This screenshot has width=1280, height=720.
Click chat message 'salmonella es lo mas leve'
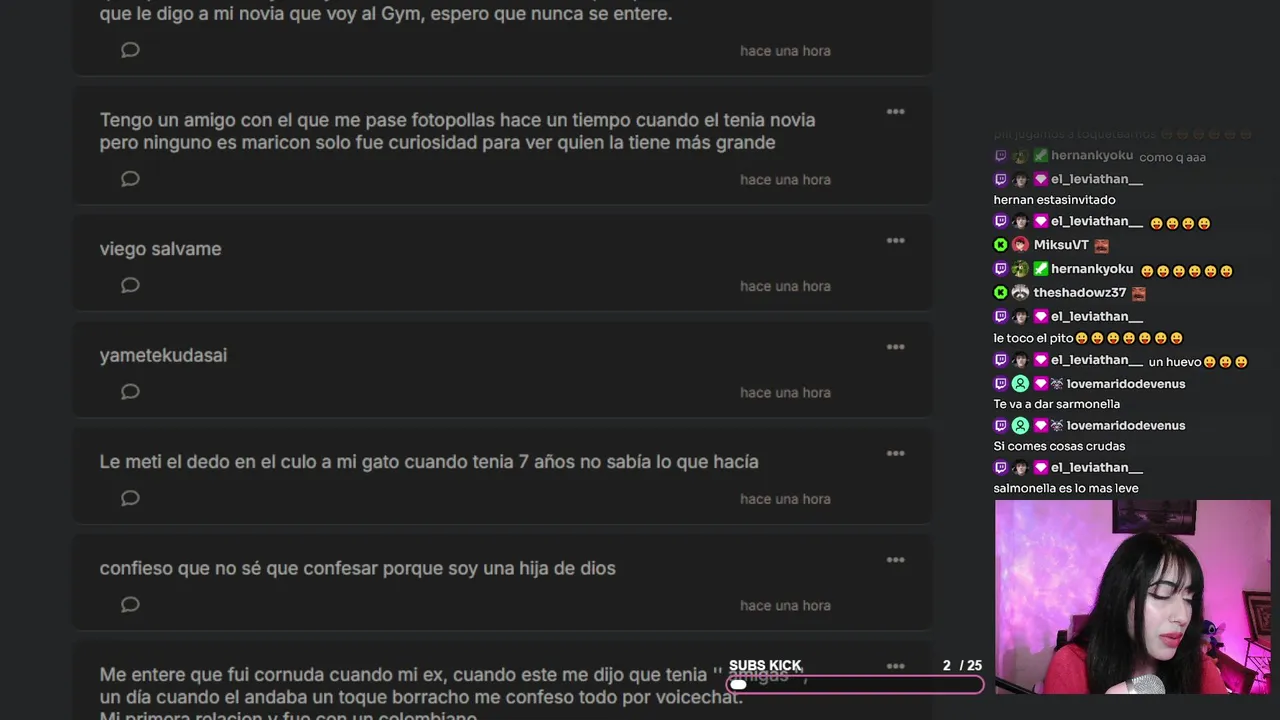[1066, 488]
